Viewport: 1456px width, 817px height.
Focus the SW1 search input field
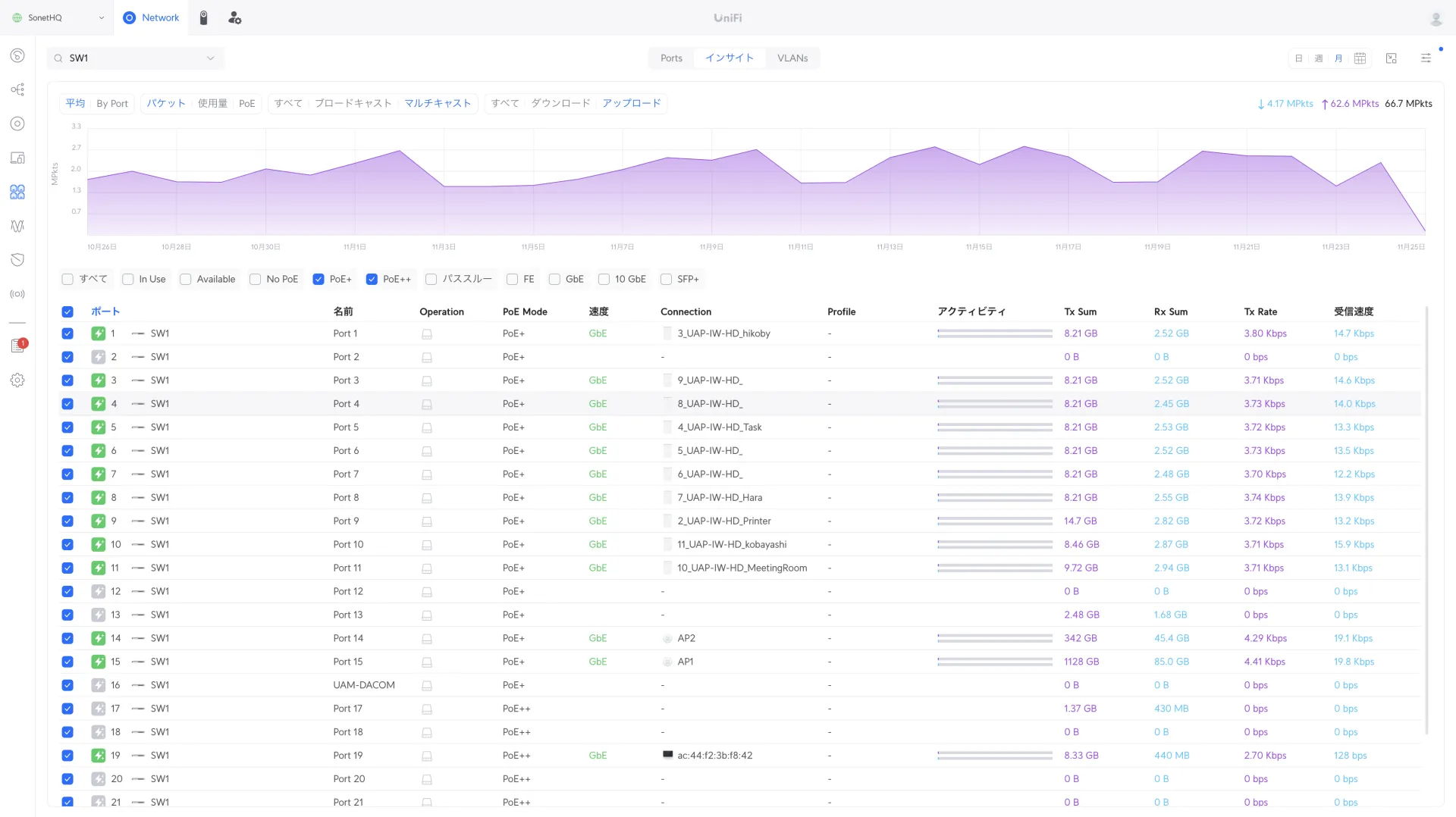135,58
